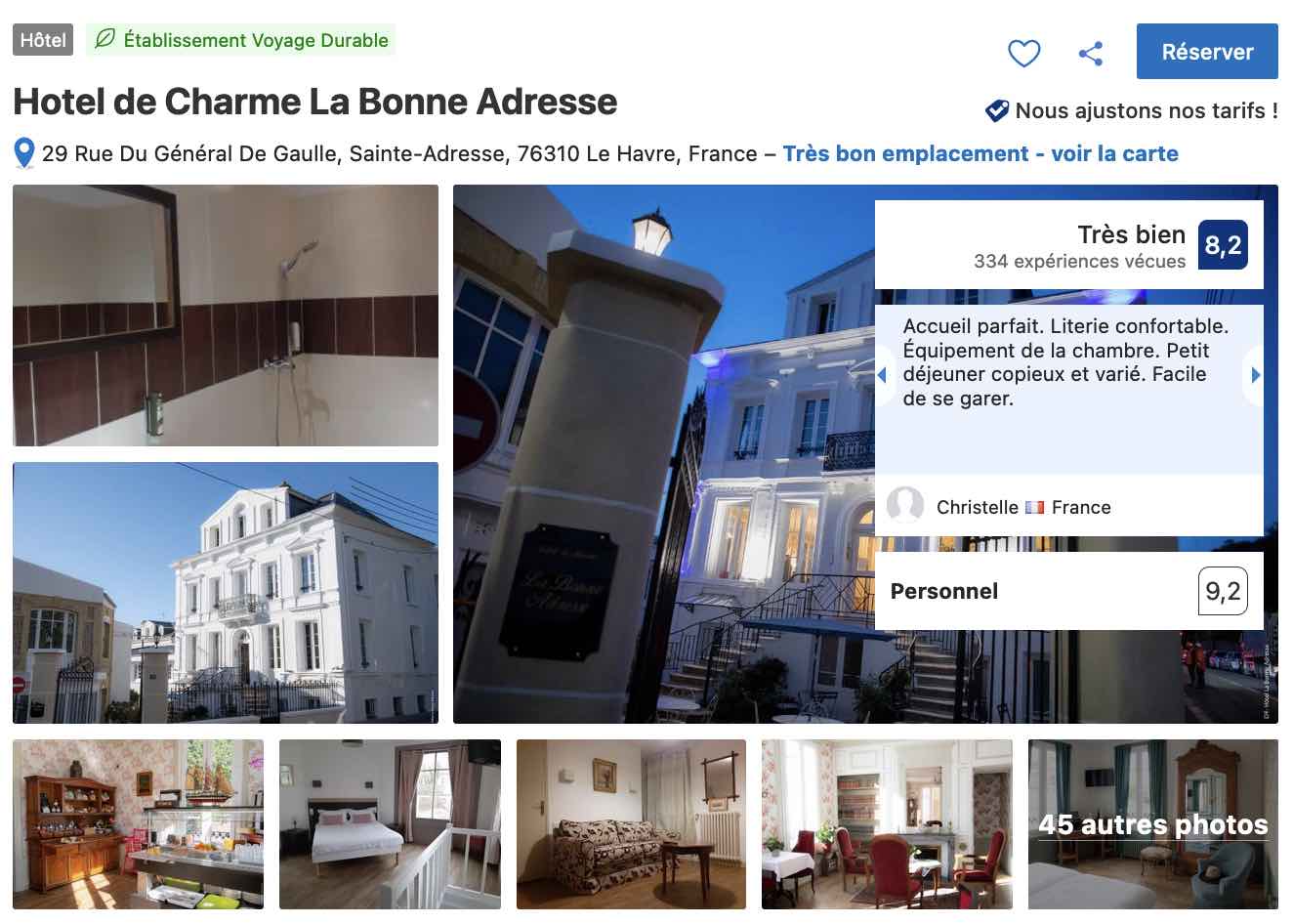Click the blue map pin icon
1293x924 pixels.
[x=24, y=153]
